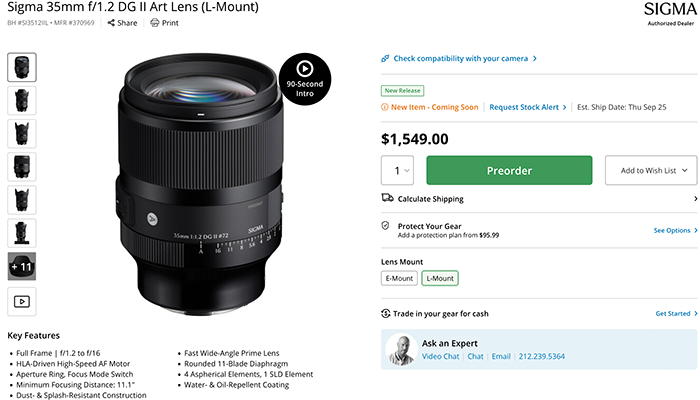Select the first lens thumbnail image
Image resolution: width=700 pixels, height=400 pixels.
pos(22,67)
